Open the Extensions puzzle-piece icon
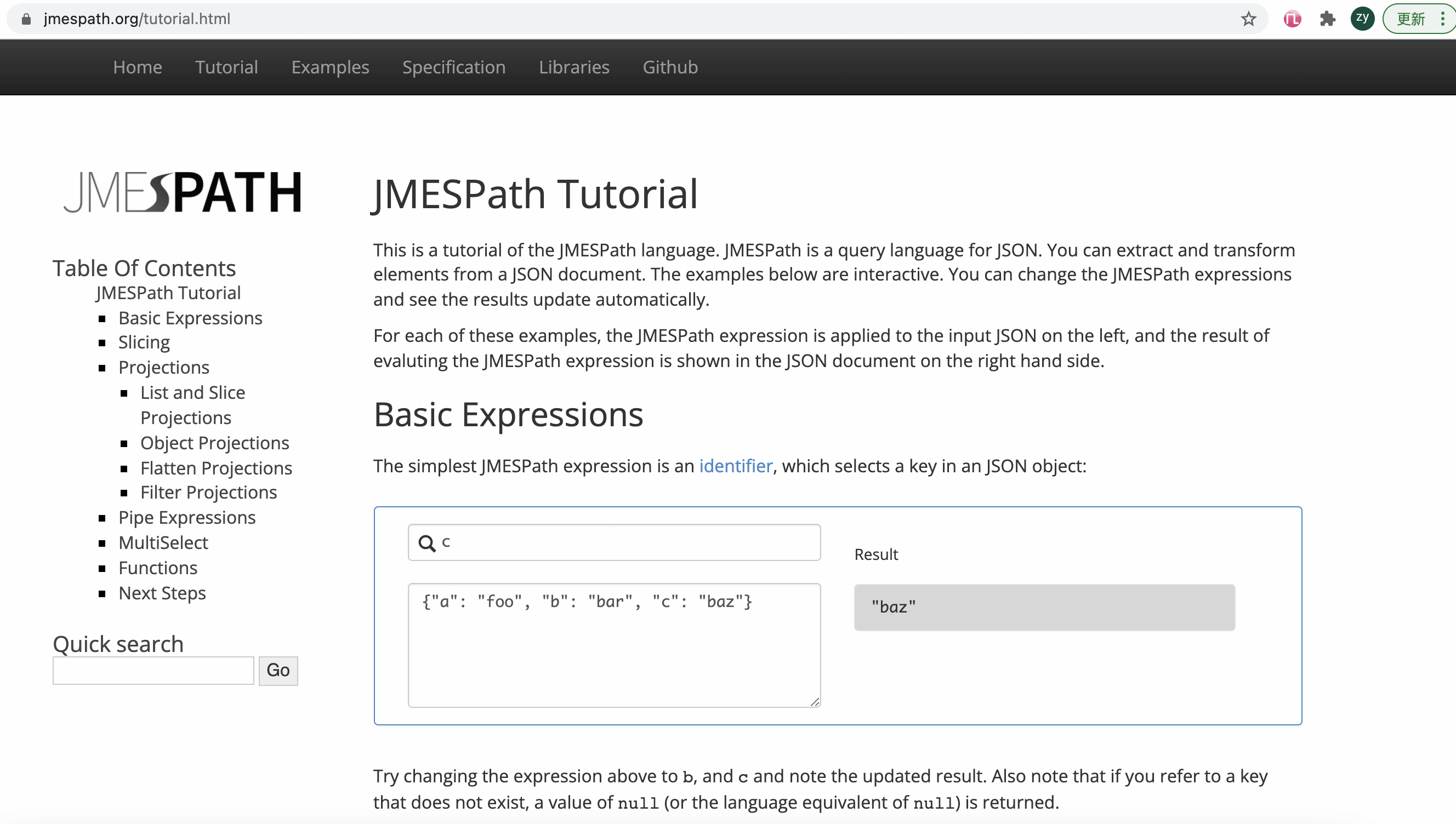 point(1328,19)
